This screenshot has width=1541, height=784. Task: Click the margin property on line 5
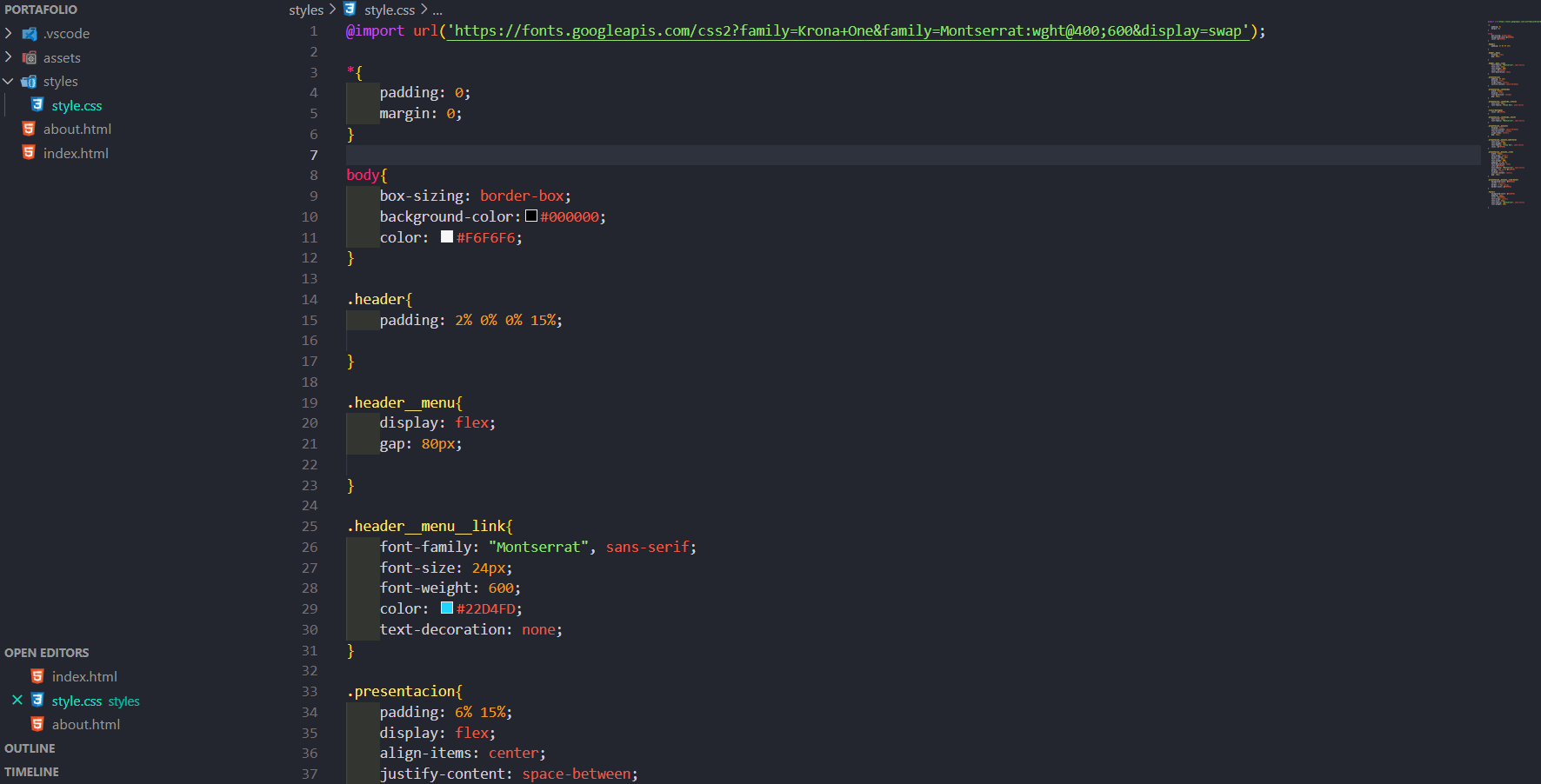pos(404,114)
